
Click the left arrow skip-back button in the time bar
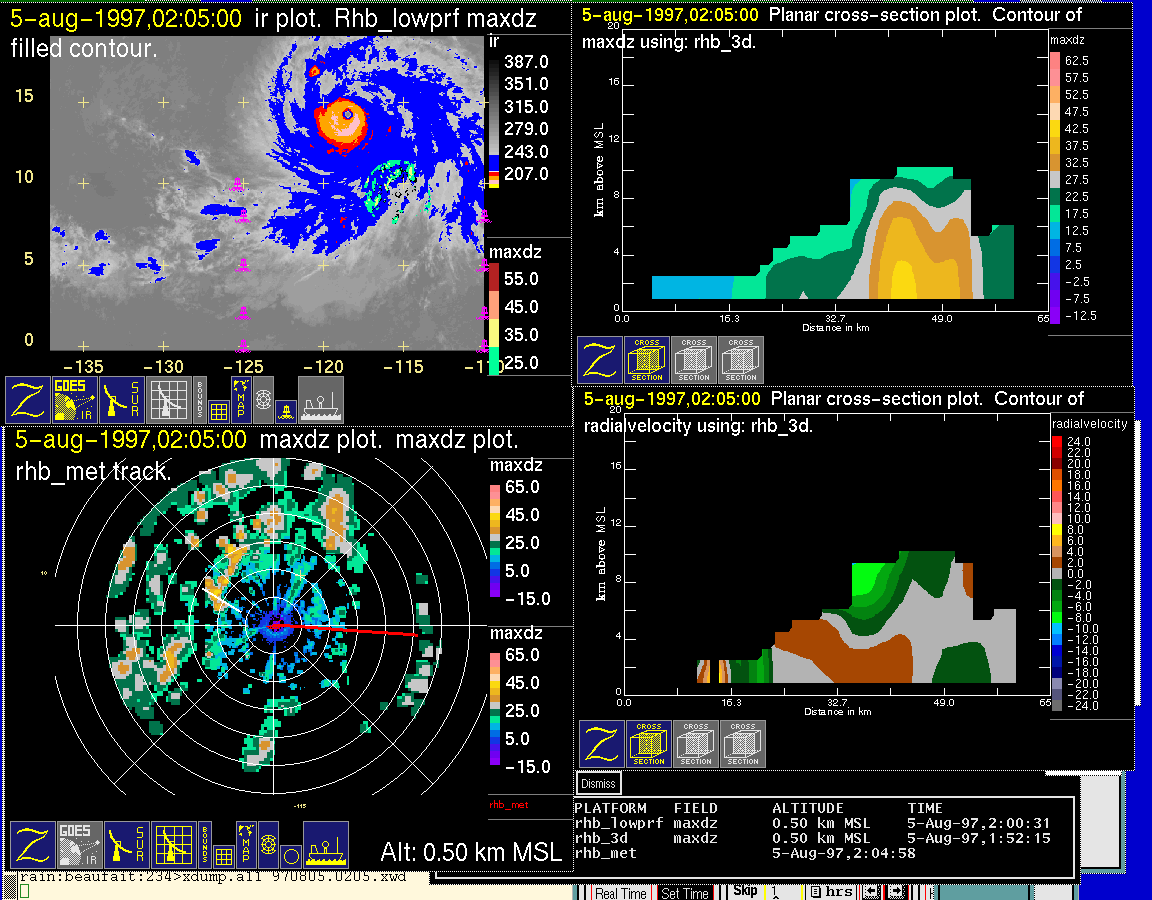pyautogui.click(x=873, y=892)
